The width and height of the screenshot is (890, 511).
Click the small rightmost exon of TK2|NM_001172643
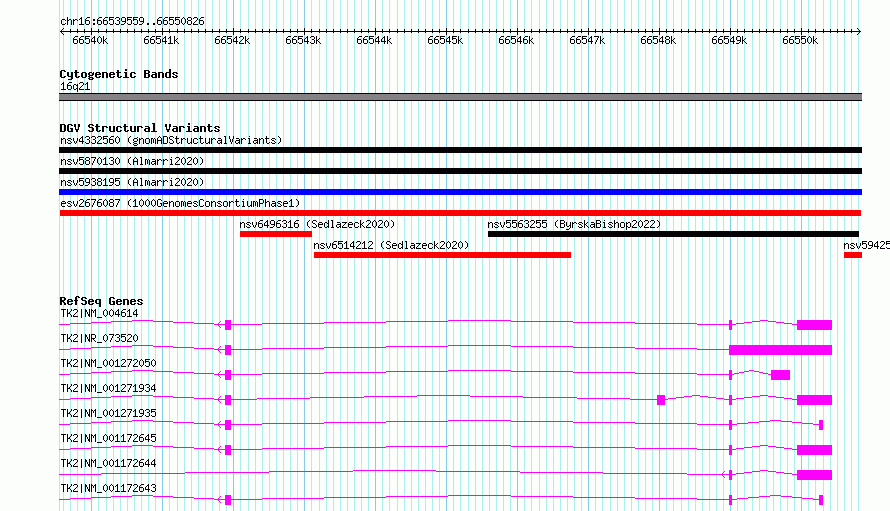coord(821,500)
